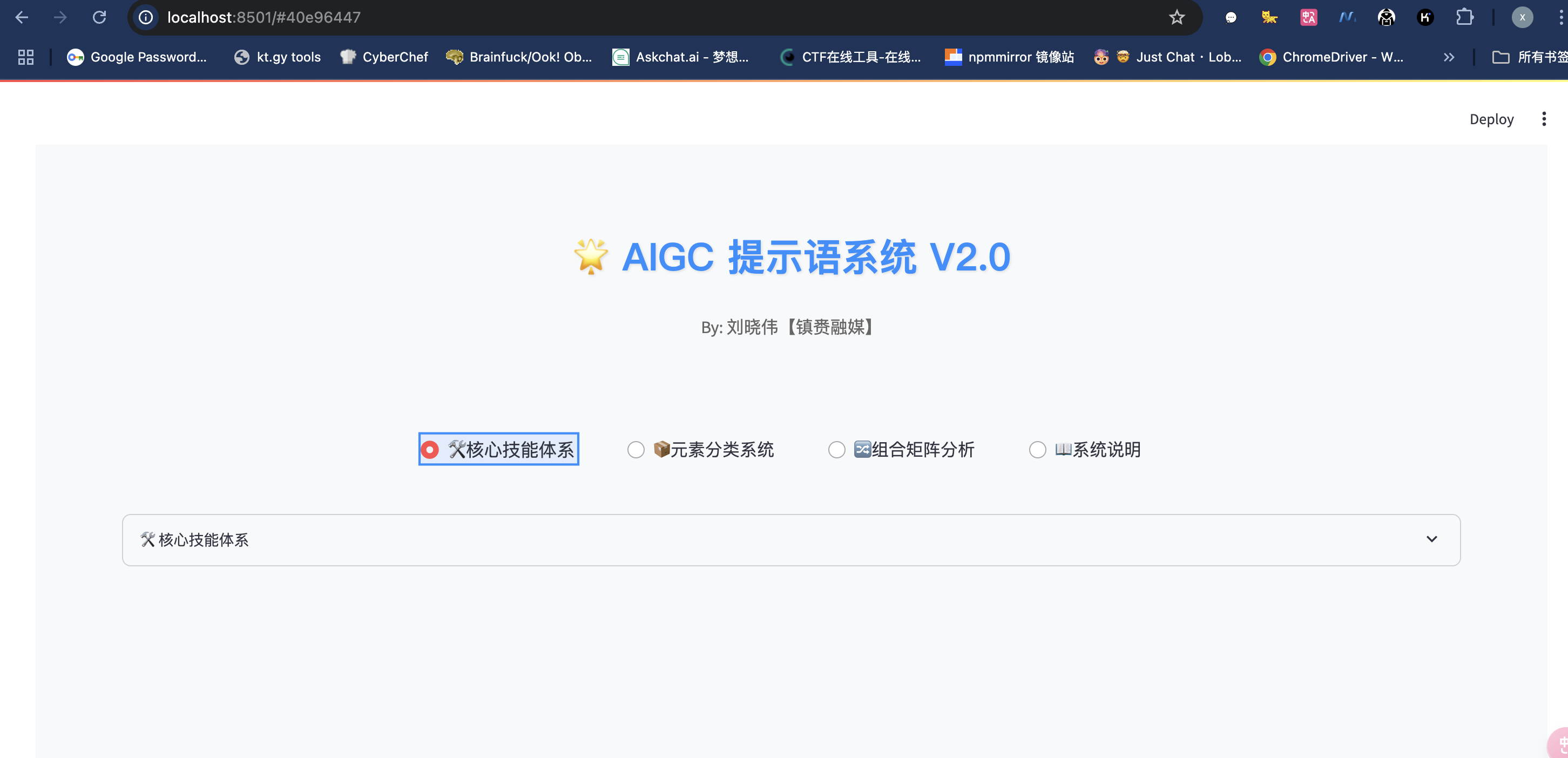Viewport: 1568px width, 758px height.
Task: Open the apps grid icon in bookmarks bar
Action: coord(25,57)
